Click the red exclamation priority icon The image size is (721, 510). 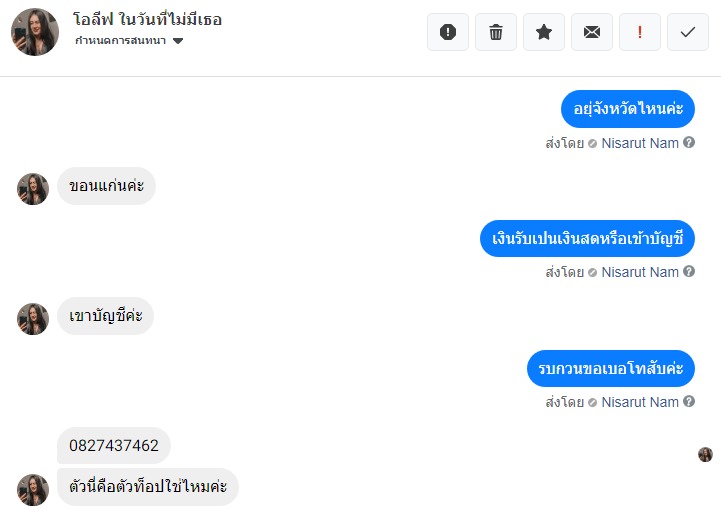point(640,32)
